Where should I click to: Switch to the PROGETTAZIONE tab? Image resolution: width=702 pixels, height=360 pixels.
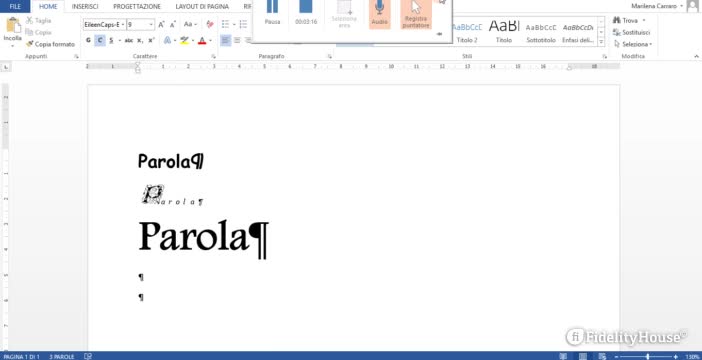[x=137, y=6]
